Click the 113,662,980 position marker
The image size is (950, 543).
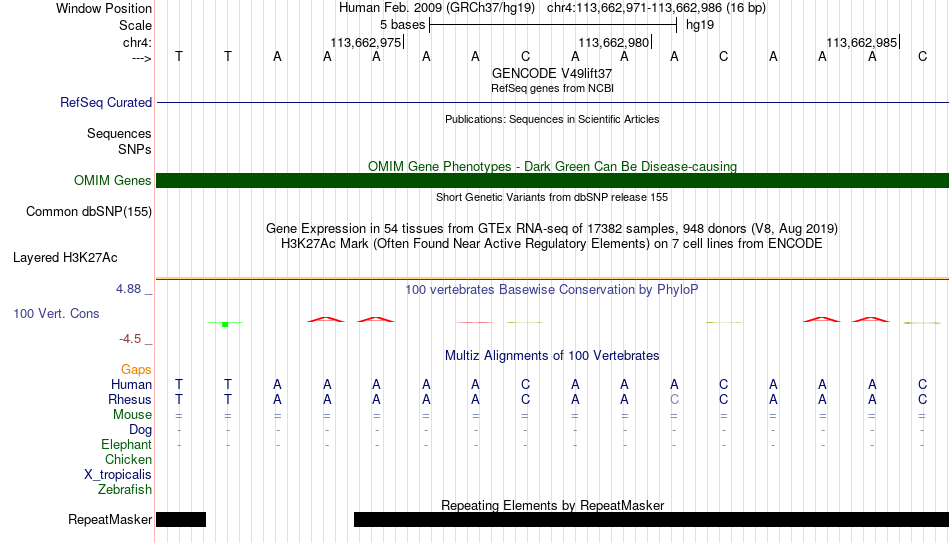click(x=614, y=42)
